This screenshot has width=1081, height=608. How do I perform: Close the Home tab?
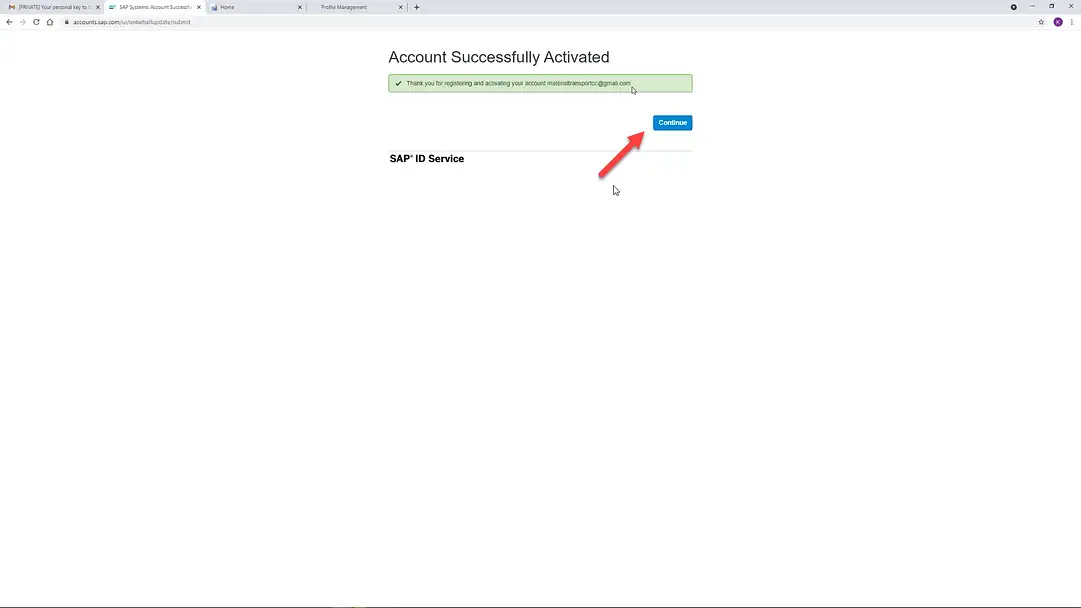(299, 7)
